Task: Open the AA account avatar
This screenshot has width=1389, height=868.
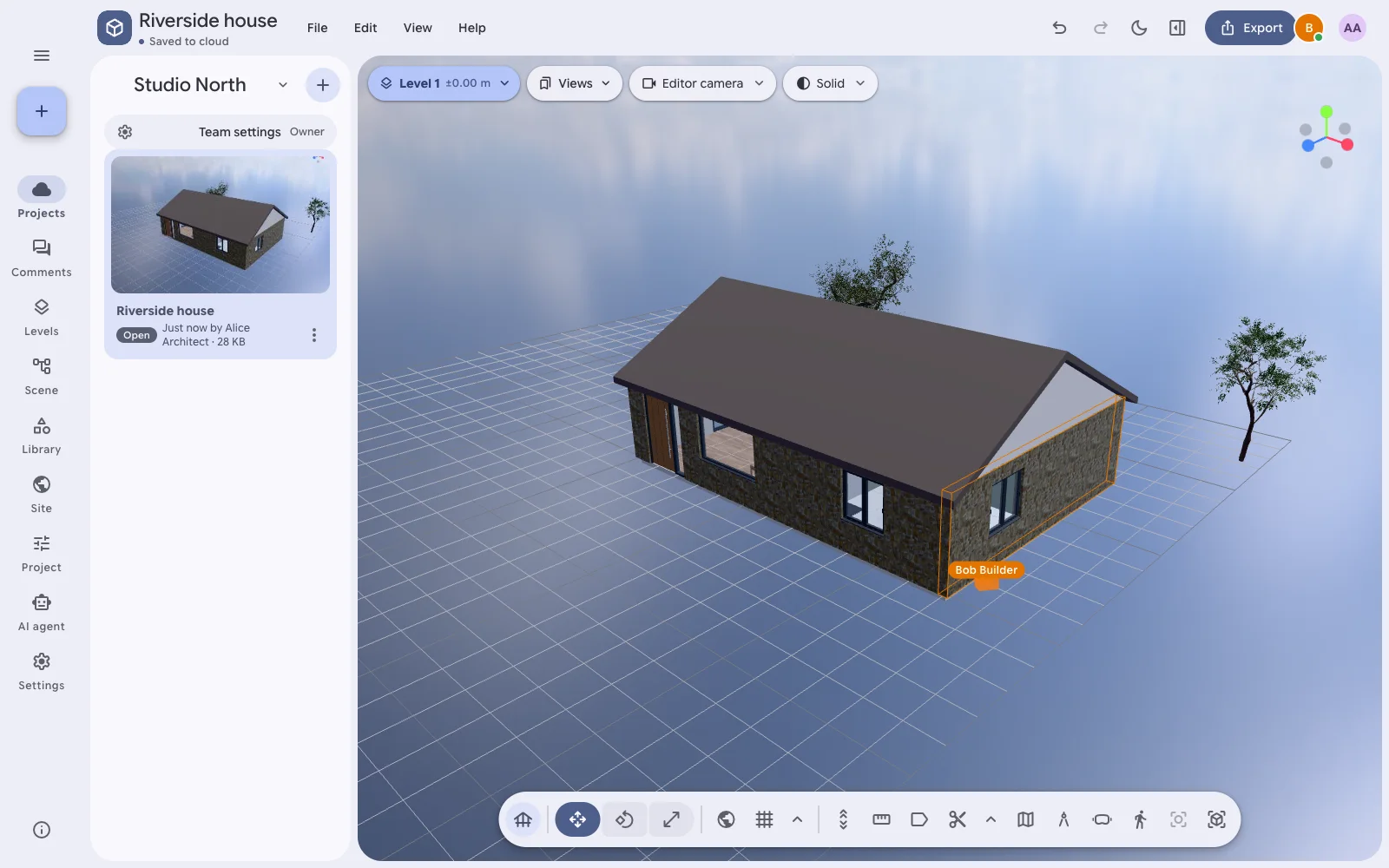Action: [1352, 28]
